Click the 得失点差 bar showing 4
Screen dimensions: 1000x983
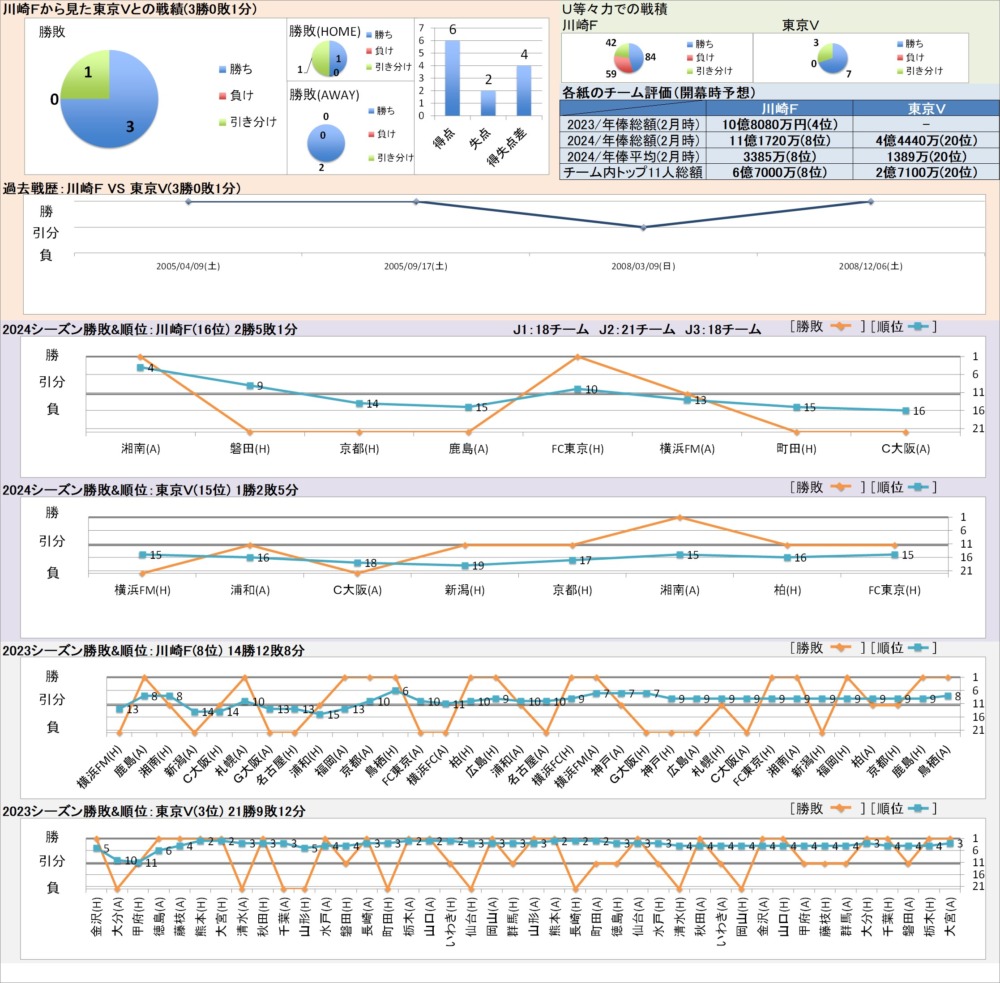[524, 91]
